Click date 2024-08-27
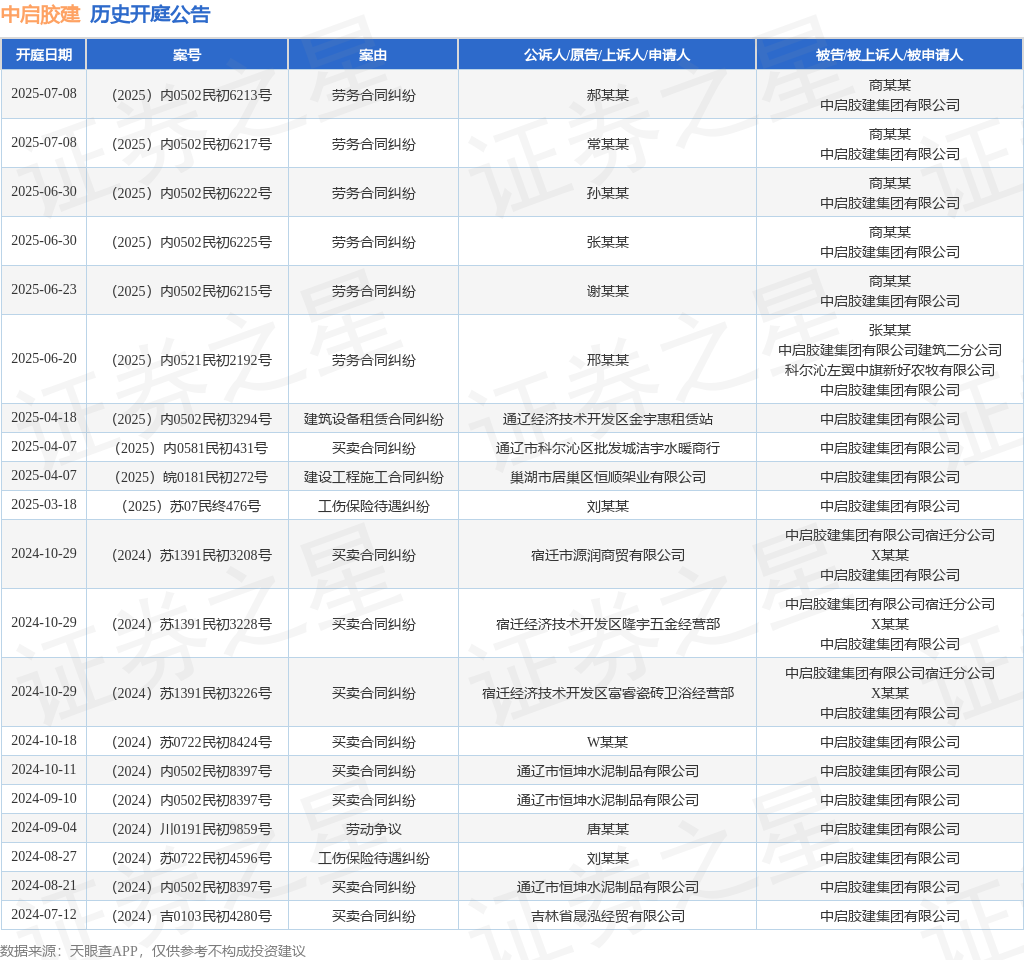1024x960 pixels. 44,857
